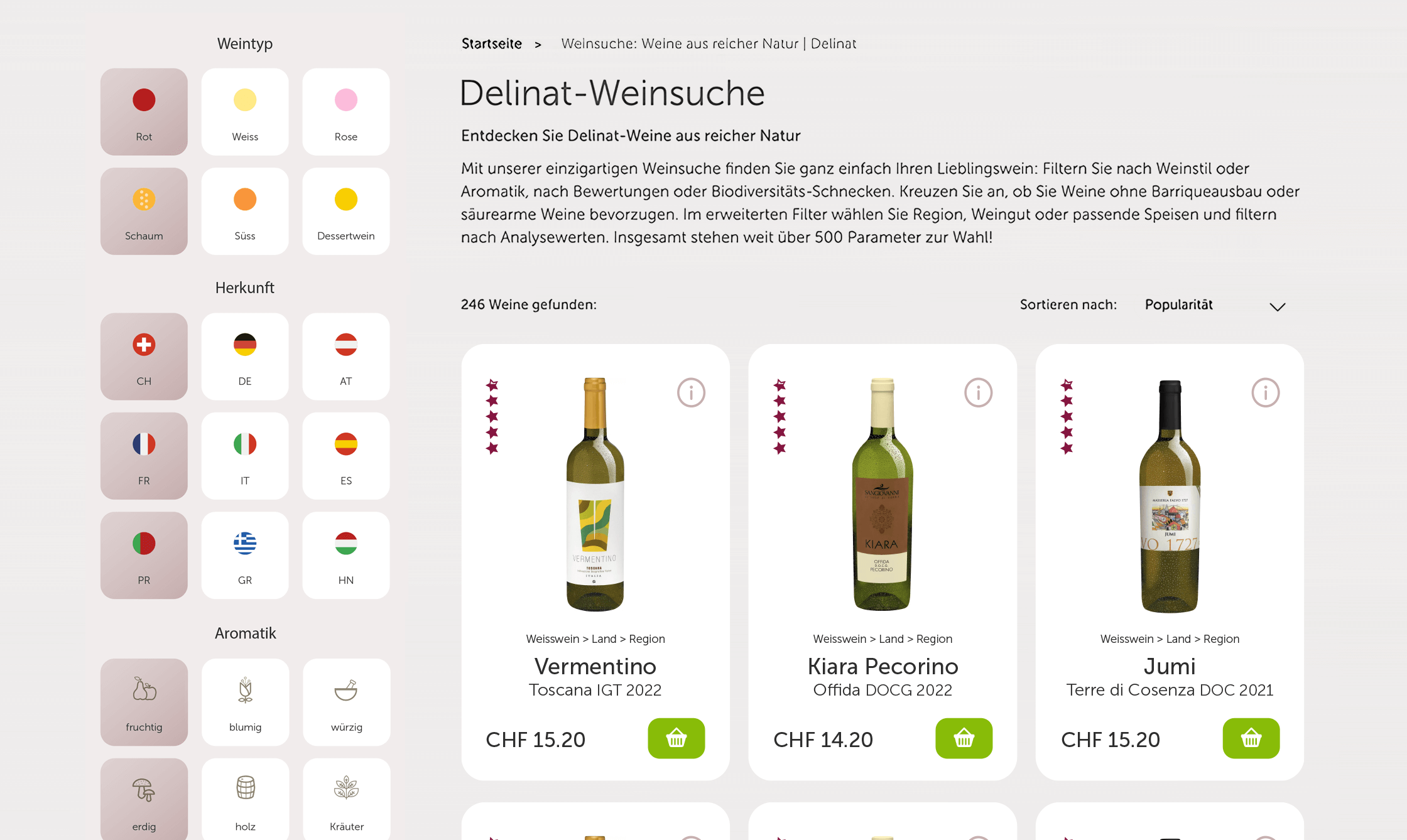Click the basket icon for Jumi
This screenshot has width=1407, height=840.
coord(1251,738)
